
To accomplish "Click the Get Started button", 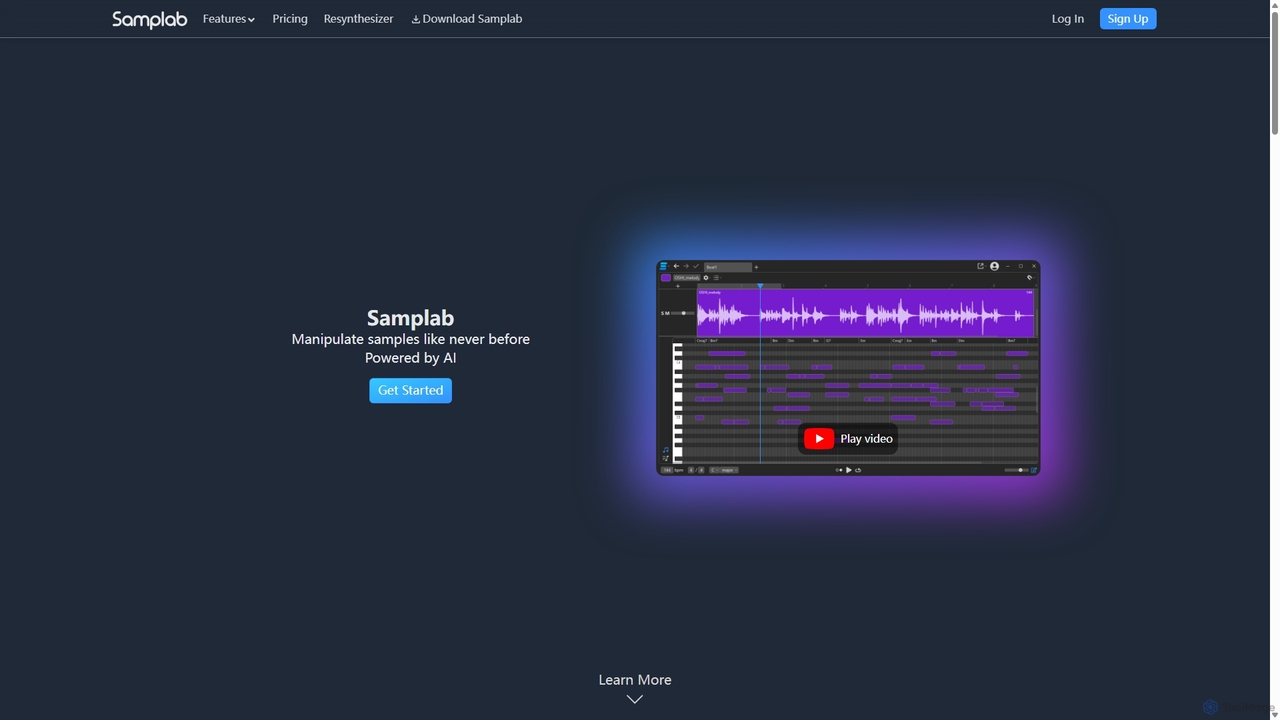I will [410, 390].
